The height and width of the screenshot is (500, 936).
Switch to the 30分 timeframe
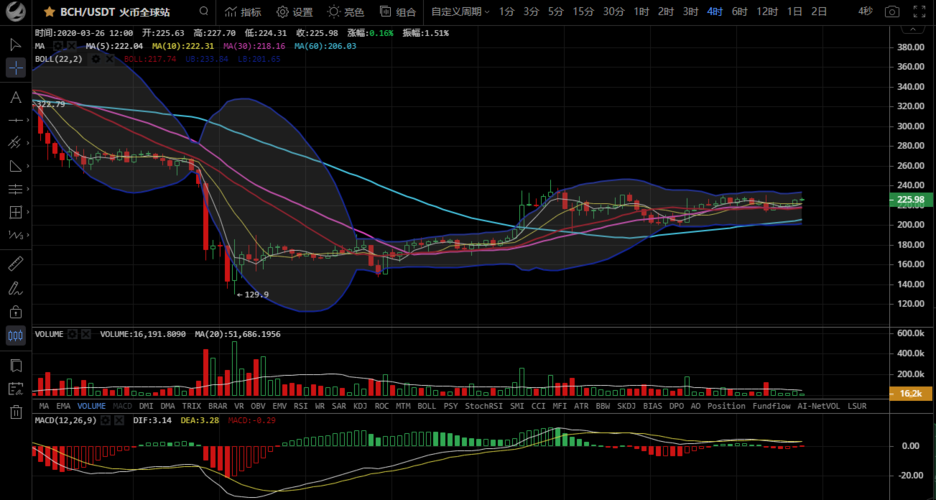pos(614,12)
